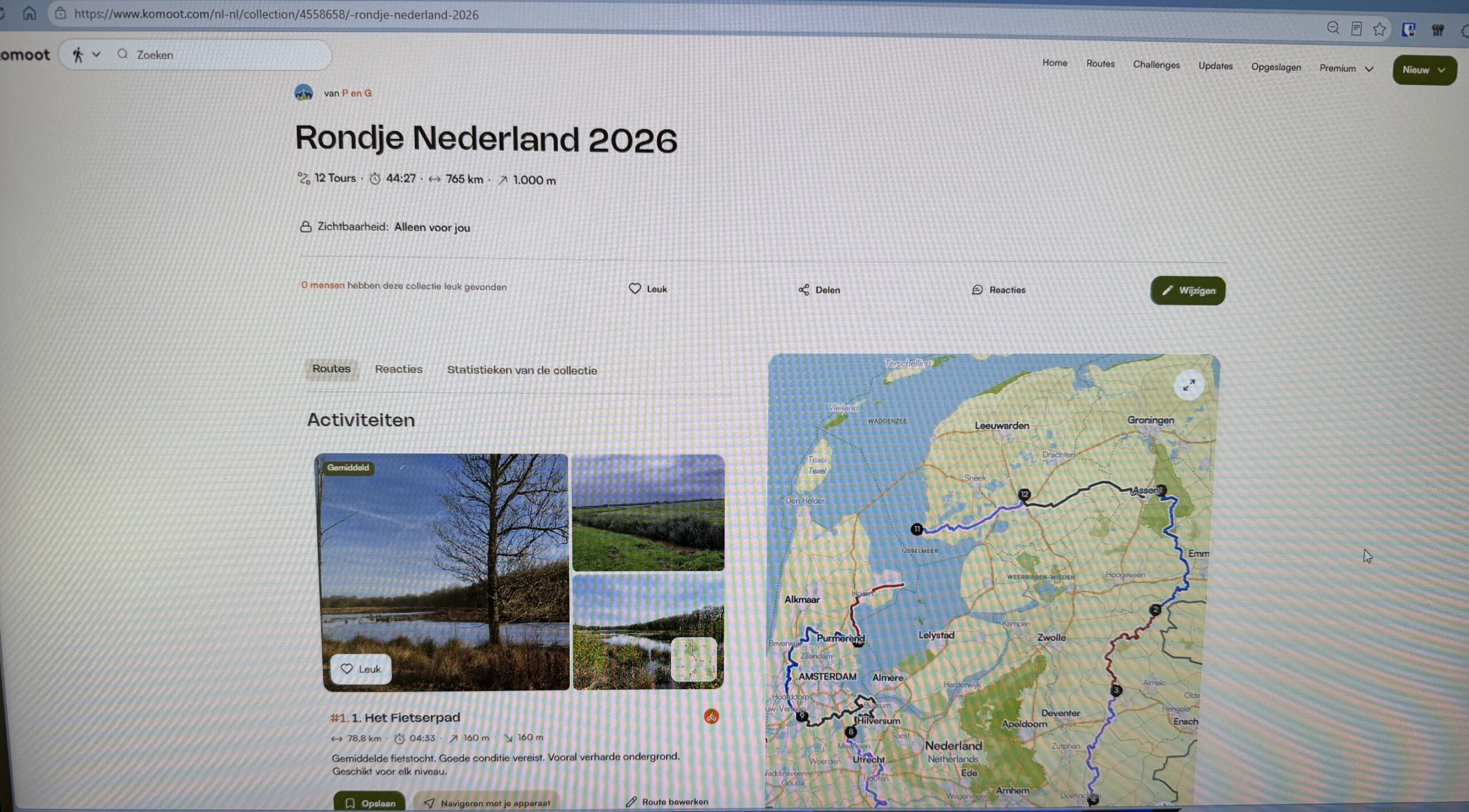Click the lock icon beside Zichtbaarheid
This screenshot has width=1469, height=812.
(x=306, y=227)
